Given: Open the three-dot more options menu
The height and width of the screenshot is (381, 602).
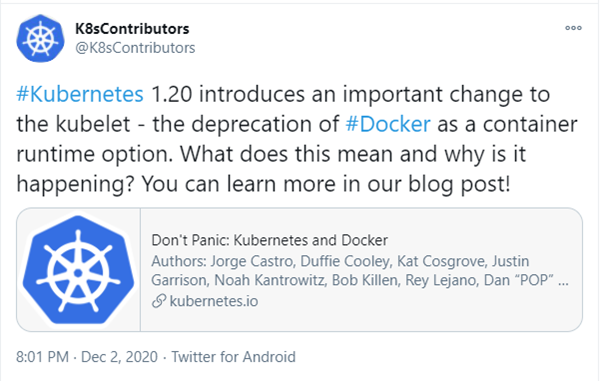Looking at the screenshot, I should (x=573, y=28).
